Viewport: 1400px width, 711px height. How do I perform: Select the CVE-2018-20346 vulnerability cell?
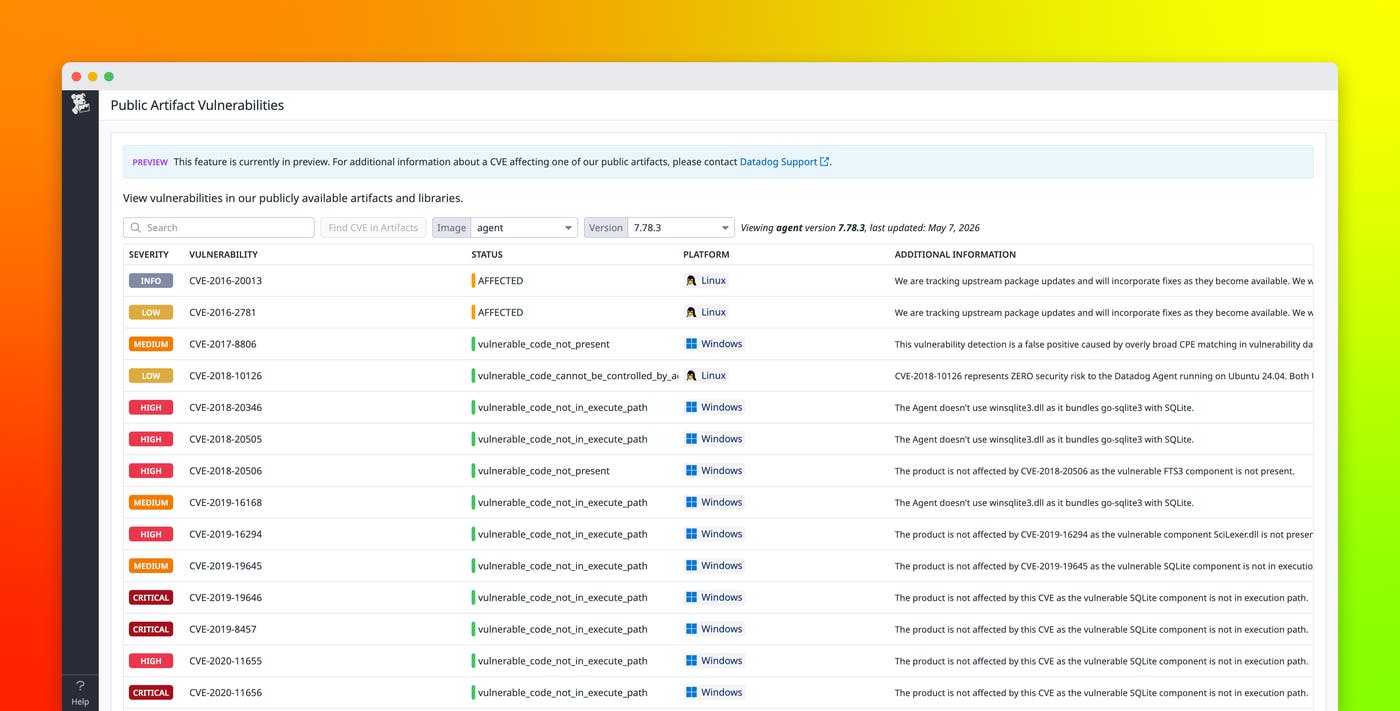[225, 408]
